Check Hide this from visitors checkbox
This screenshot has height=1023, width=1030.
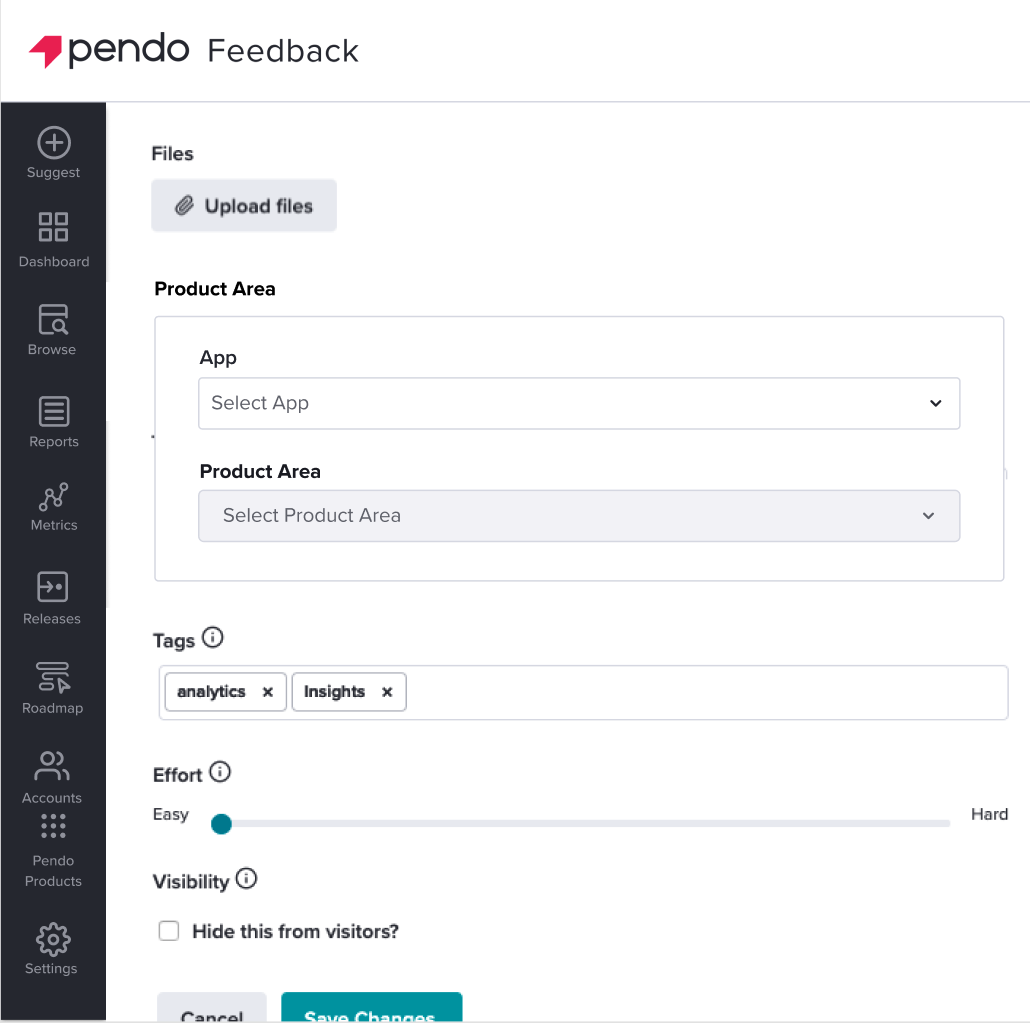169,931
